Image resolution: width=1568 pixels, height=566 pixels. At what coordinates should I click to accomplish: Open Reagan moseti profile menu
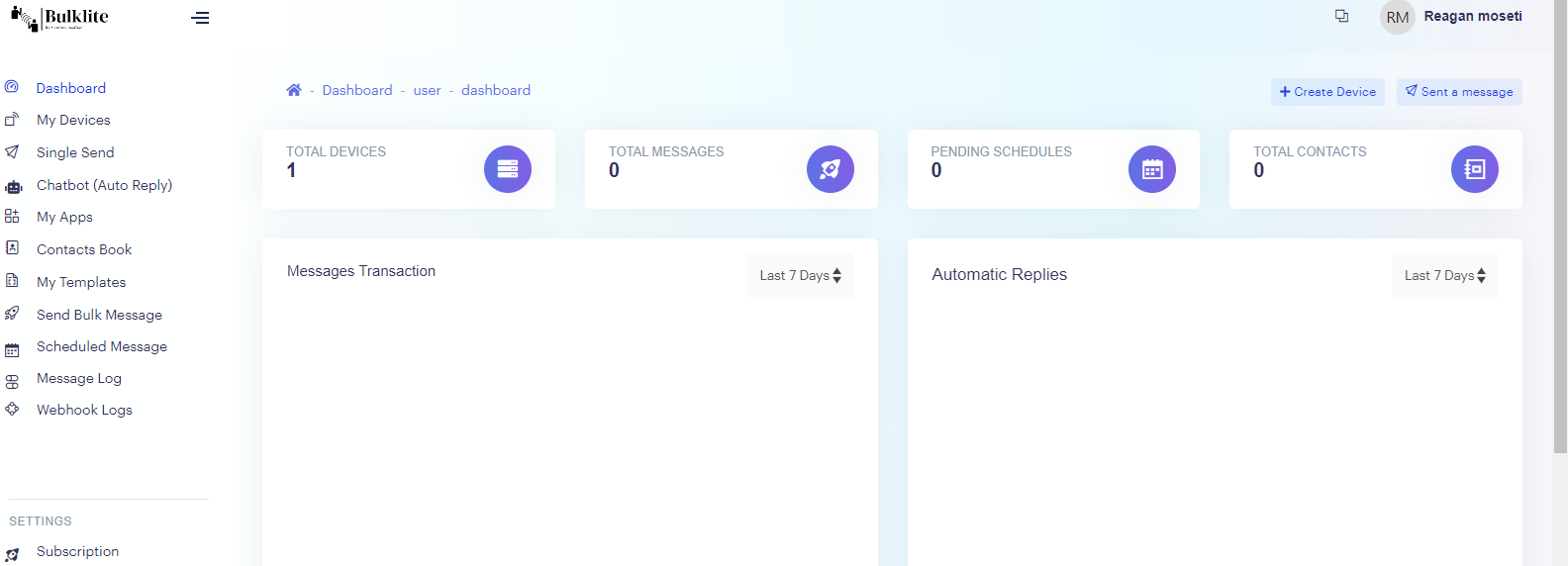pos(1473,16)
